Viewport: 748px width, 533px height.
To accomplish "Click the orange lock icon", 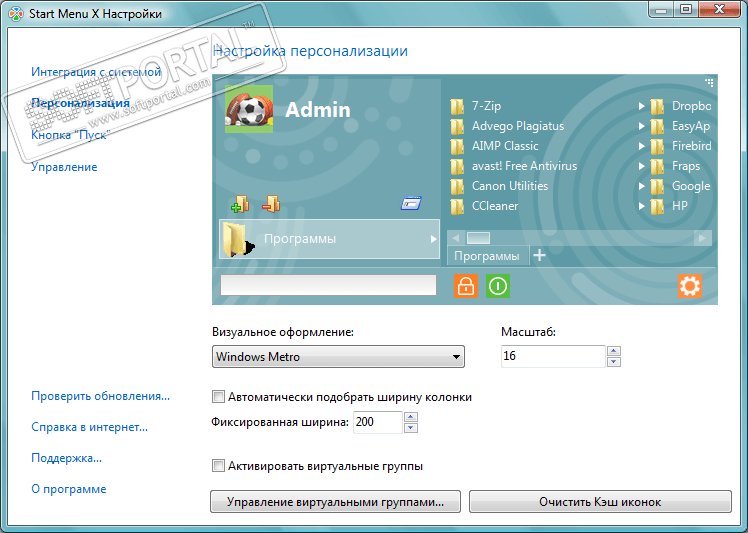I will [466, 286].
